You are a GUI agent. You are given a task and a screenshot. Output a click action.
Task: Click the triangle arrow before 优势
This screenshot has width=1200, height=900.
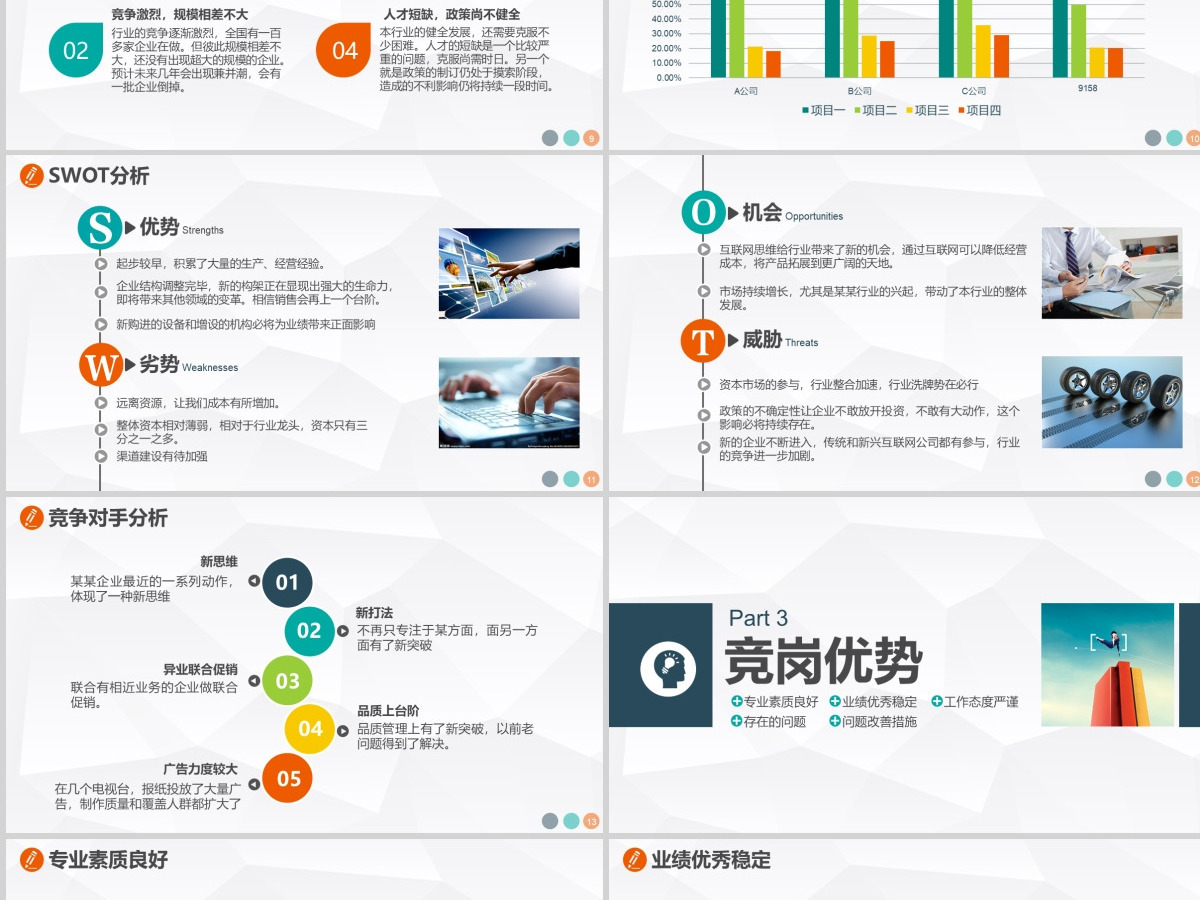[x=130, y=228]
